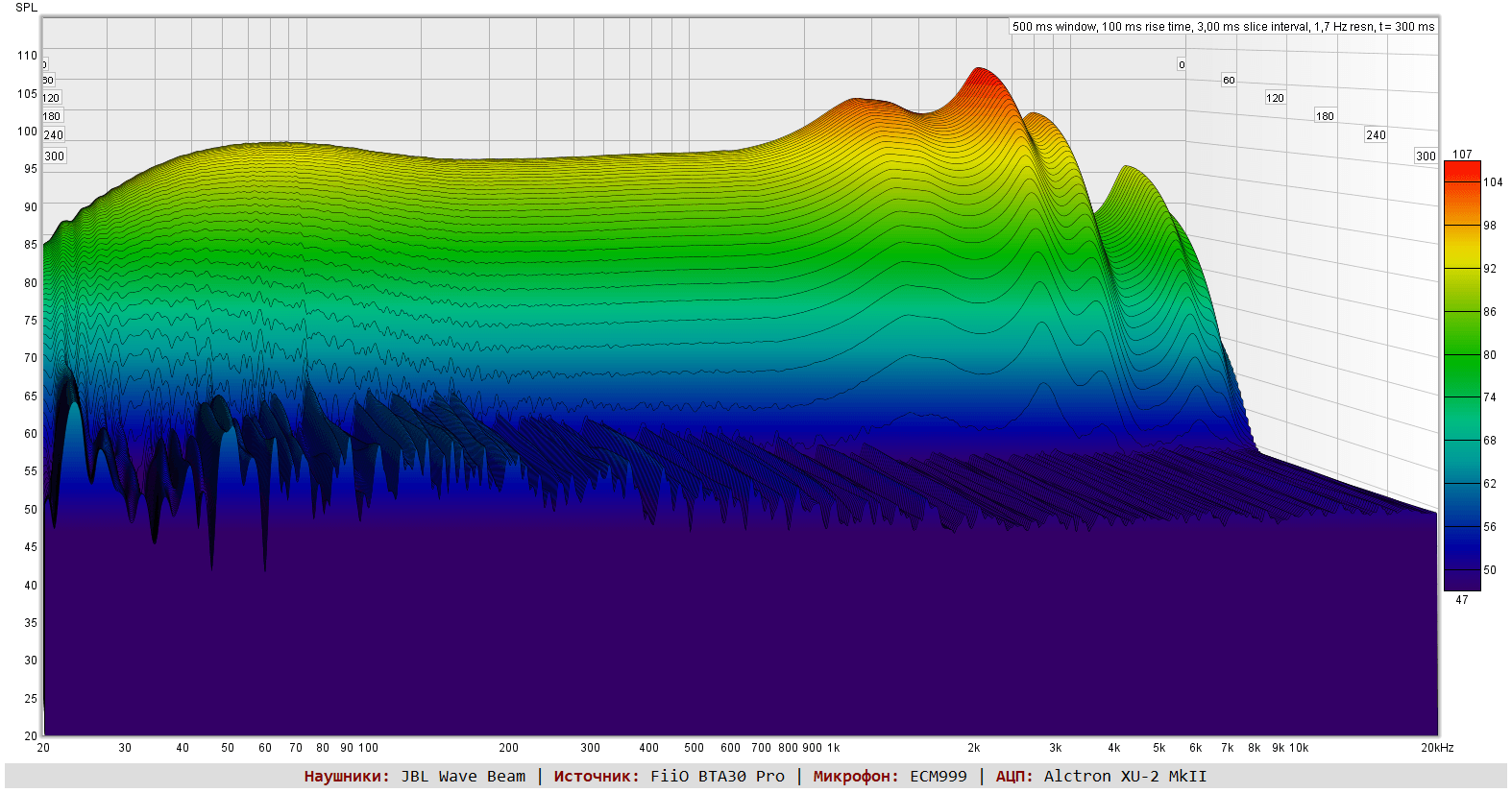Click the 86 value on the color legend
Screen dimensions: 1512x793
pos(1490,312)
